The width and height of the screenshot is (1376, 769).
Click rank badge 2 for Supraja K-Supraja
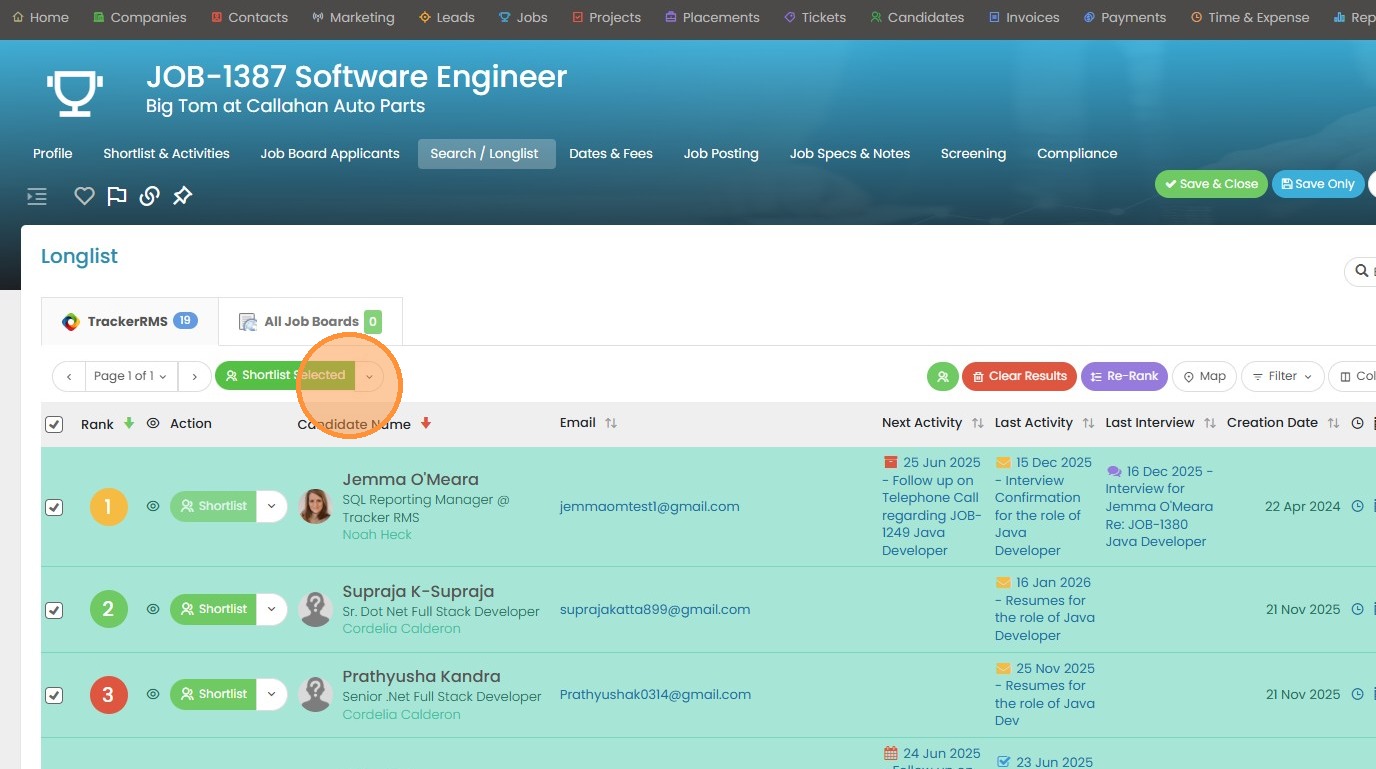[109, 609]
